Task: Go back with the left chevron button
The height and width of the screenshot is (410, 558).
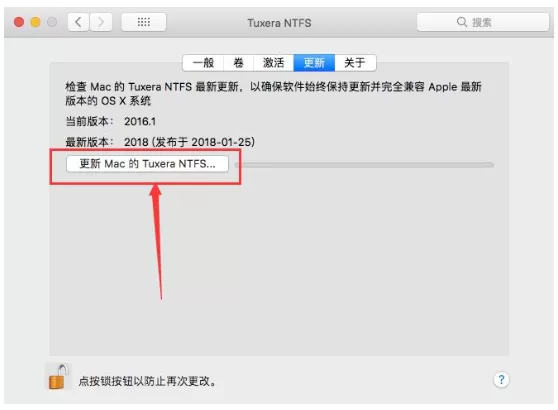Action: 78,22
